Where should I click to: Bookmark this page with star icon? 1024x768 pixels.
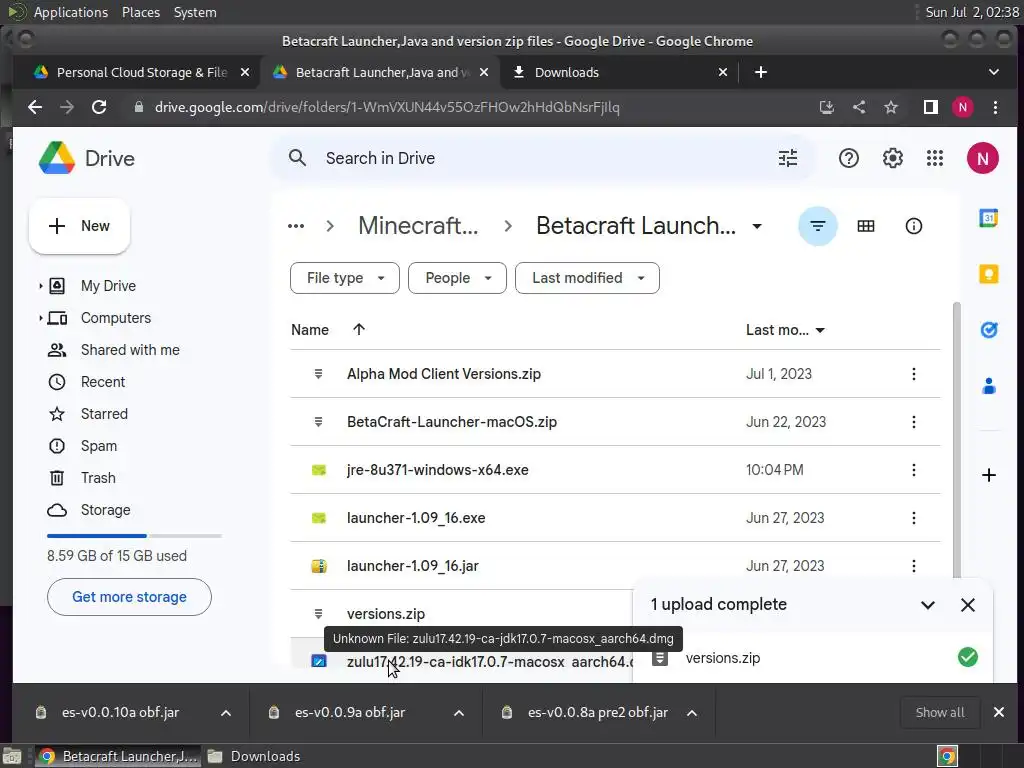(x=891, y=107)
